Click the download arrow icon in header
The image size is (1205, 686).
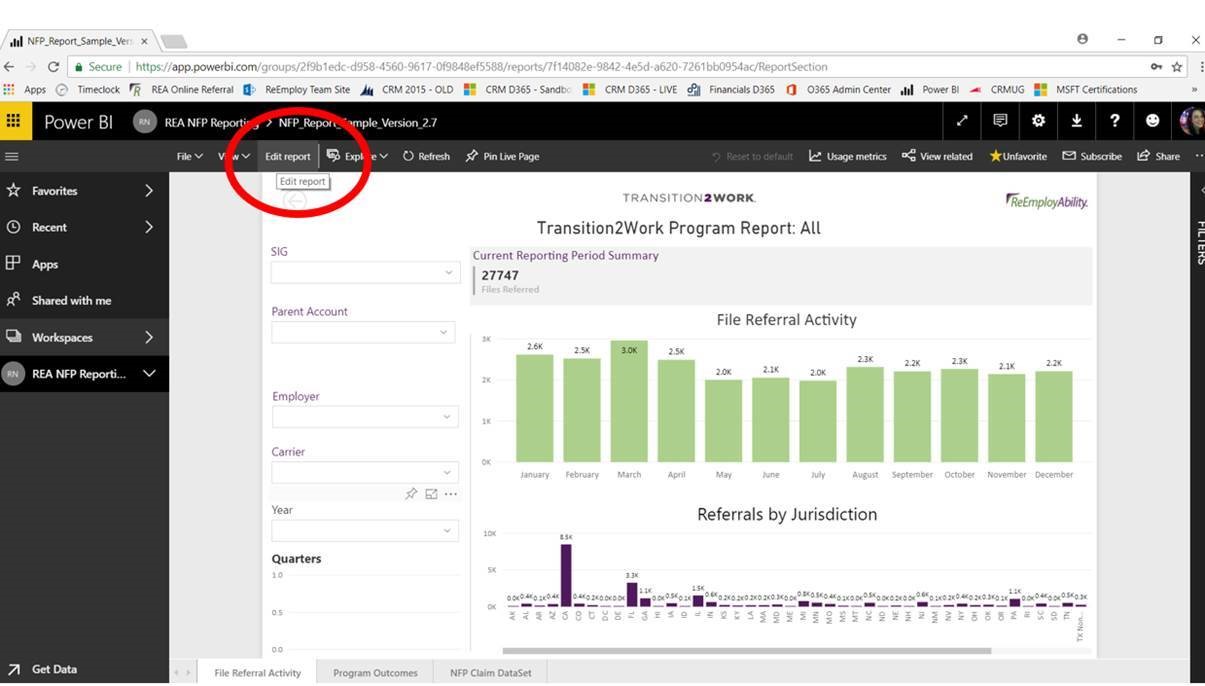pos(1076,121)
